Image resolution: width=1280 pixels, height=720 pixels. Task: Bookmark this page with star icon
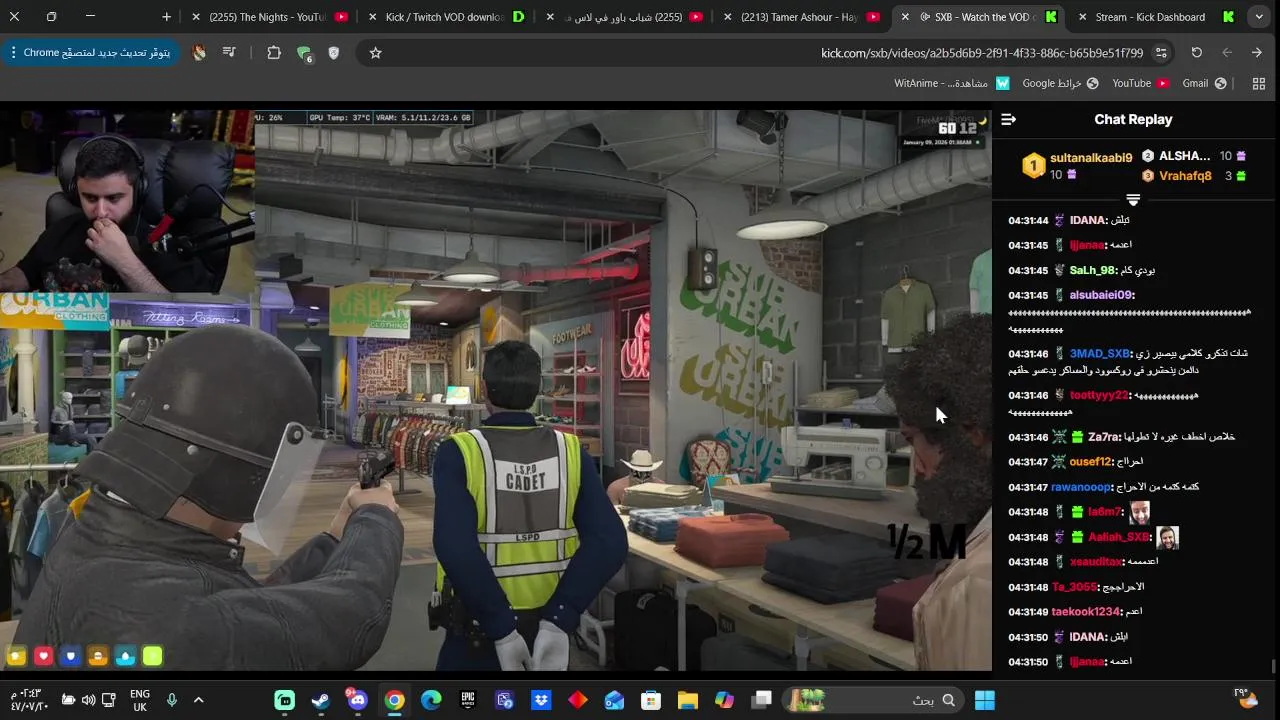coord(375,52)
